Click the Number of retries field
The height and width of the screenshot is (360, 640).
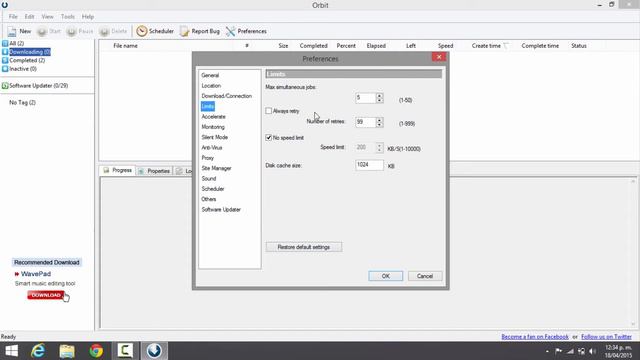tap(365, 122)
